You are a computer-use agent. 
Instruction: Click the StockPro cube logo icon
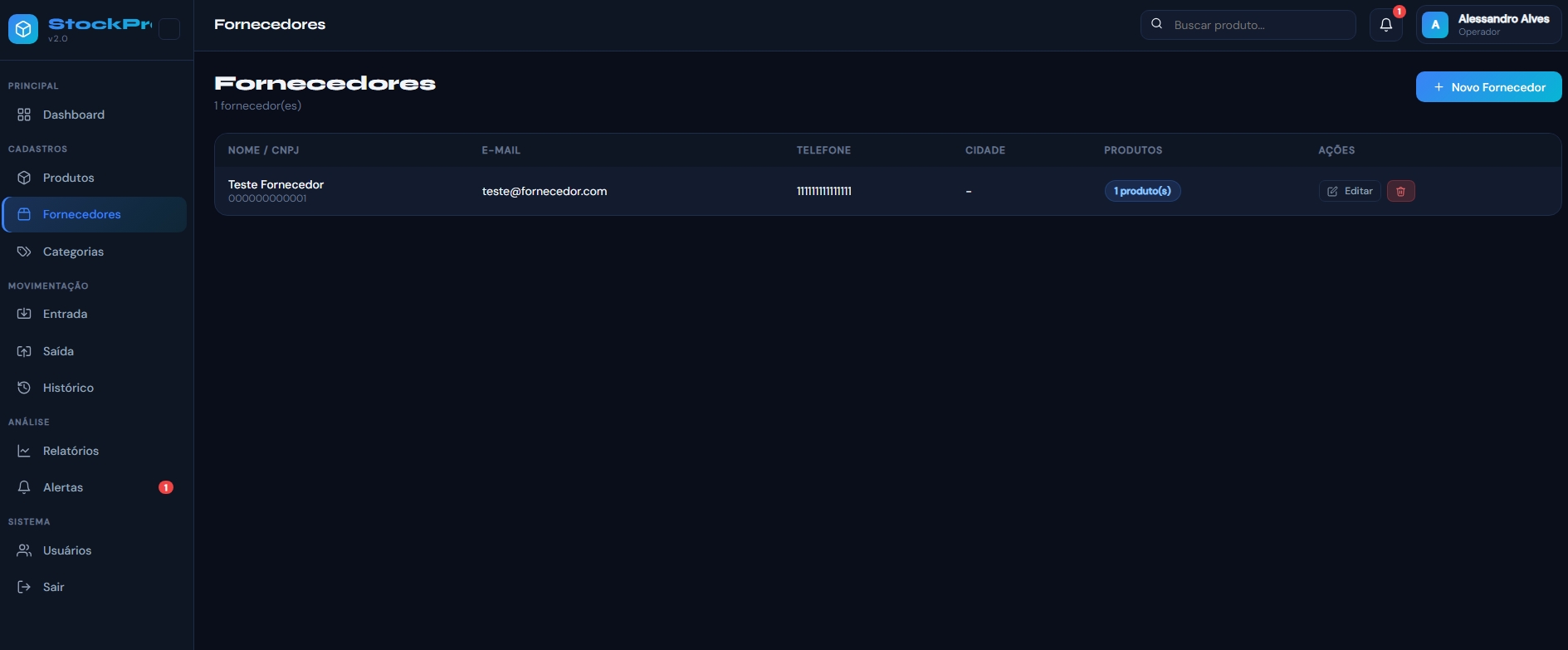(23, 29)
